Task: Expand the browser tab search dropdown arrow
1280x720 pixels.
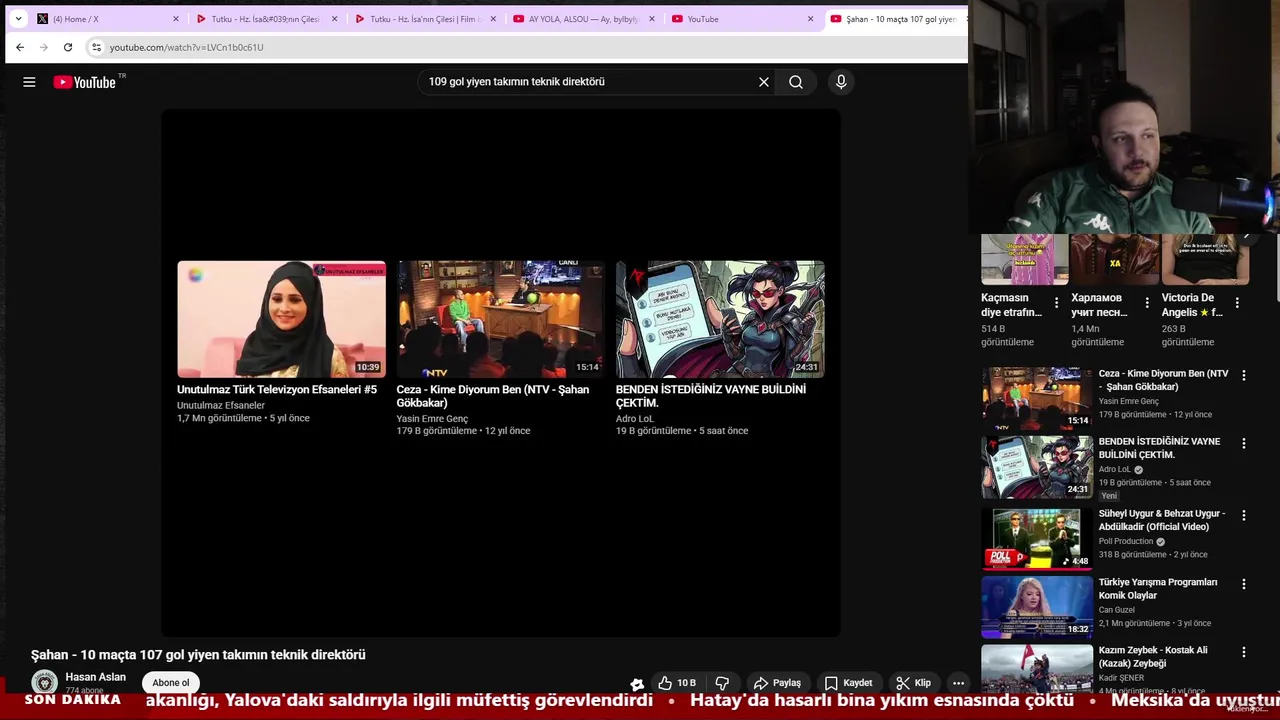Action: pyautogui.click(x=18, y=19)
